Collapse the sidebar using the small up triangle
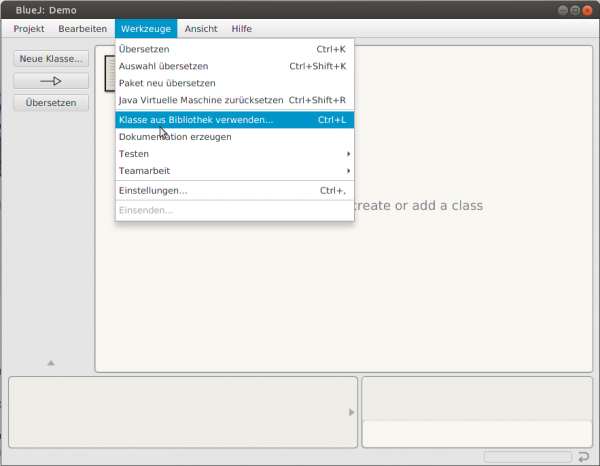 point(51,362)
